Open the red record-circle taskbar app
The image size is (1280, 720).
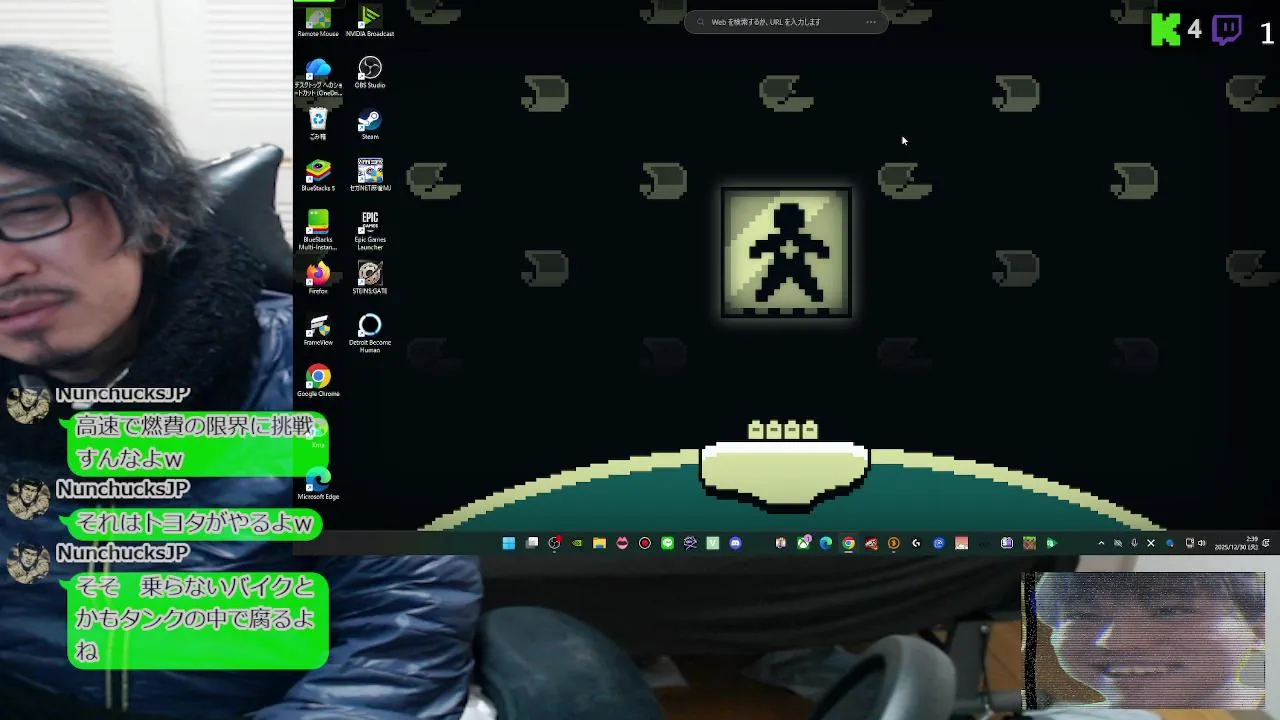(x=645, y=543)
